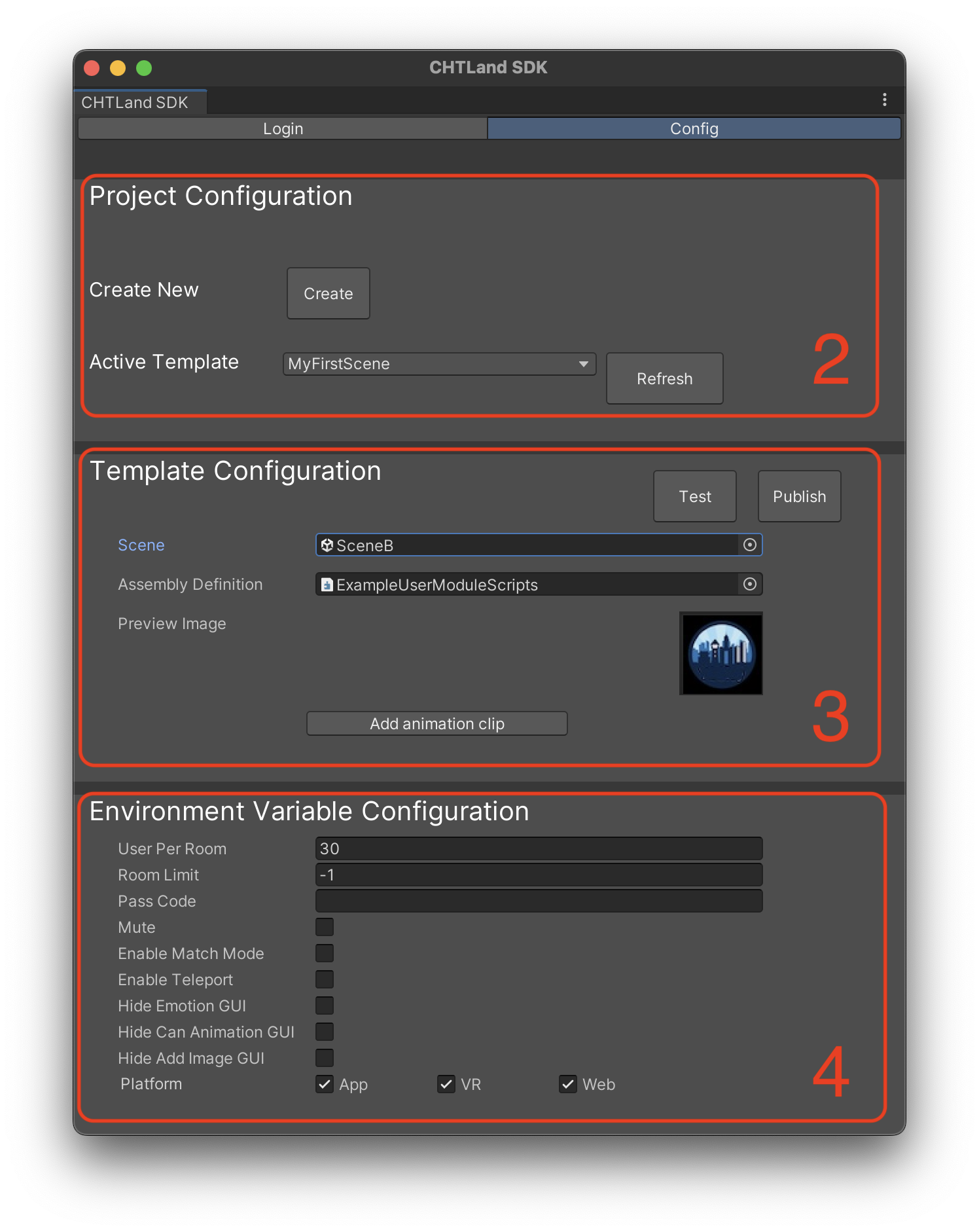Click the Environment Variable Configuration heading
This screenshot has height=1232, width=979.
(x=310, y=812)
